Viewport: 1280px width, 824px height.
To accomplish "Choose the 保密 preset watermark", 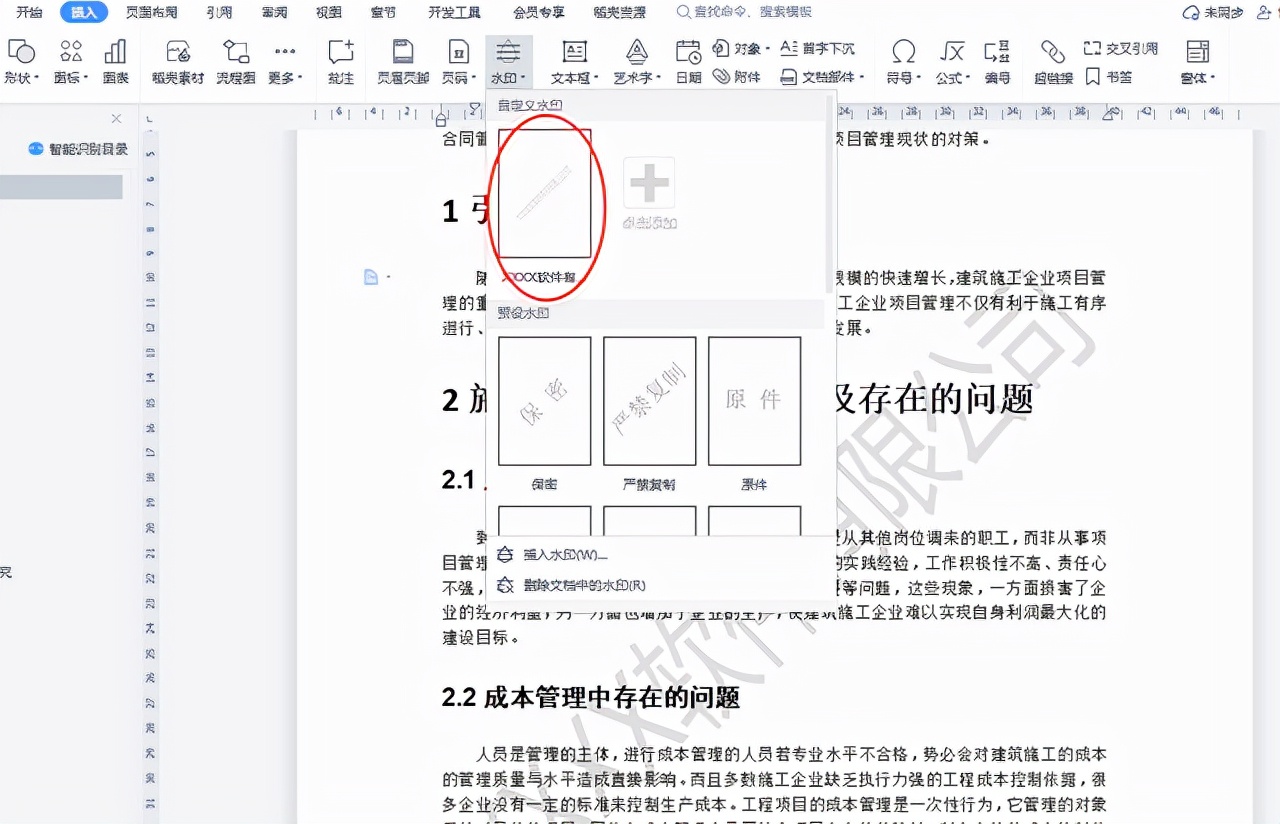I will pyautogui.click(x=544, y=401).
